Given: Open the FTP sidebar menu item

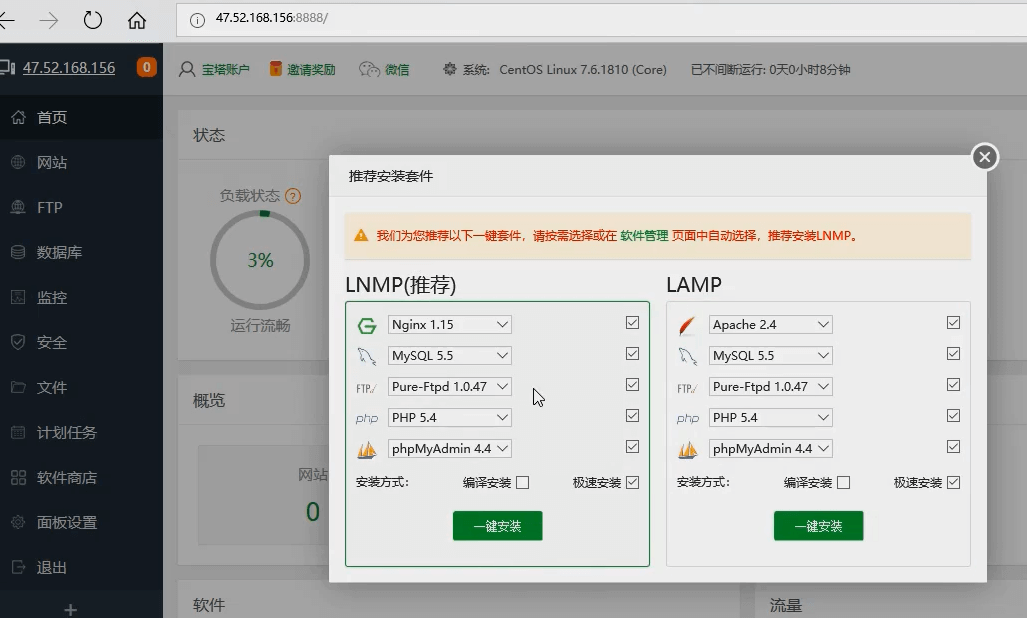Looking at the screenshot, I should click(x=81, y=208).
